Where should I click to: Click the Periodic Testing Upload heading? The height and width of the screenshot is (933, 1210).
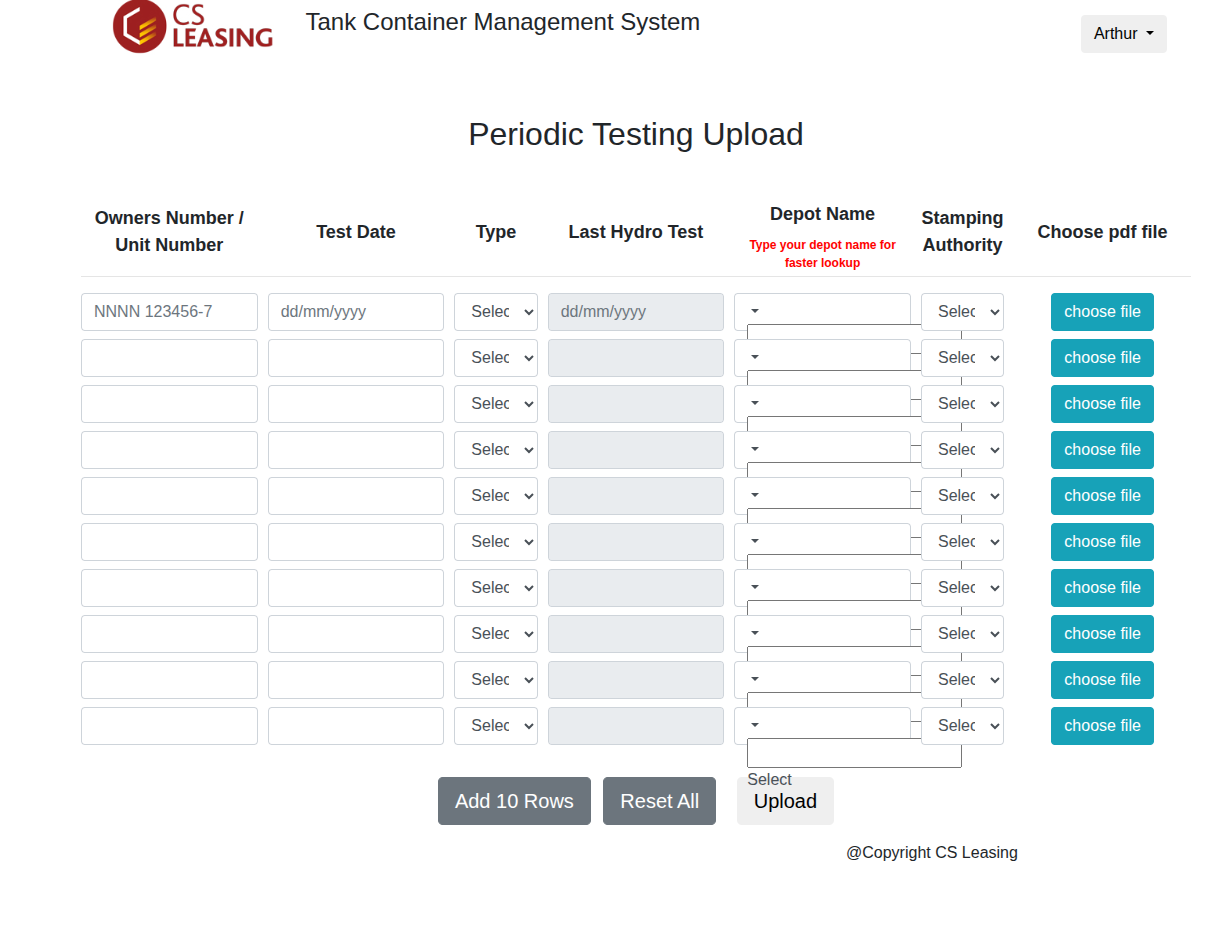point(636,134)
